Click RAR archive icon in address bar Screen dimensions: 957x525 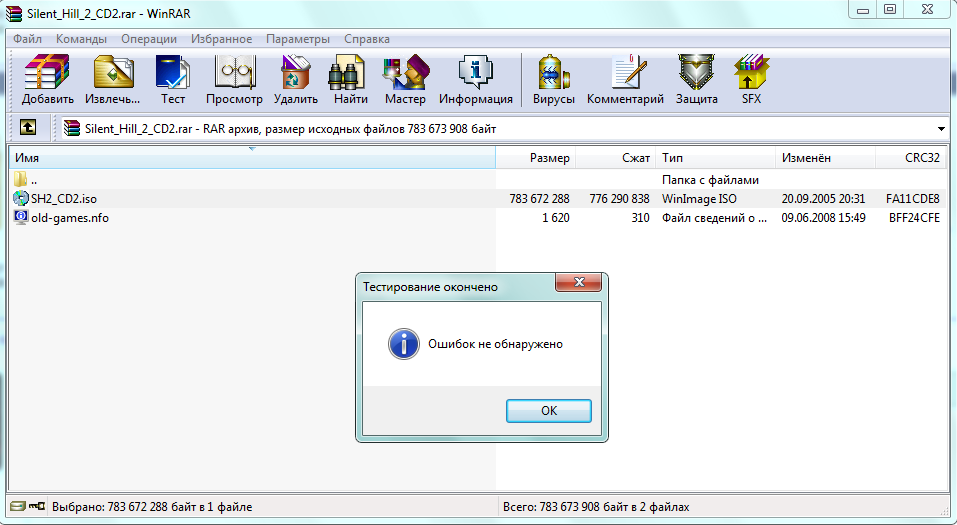pos(72,128)
